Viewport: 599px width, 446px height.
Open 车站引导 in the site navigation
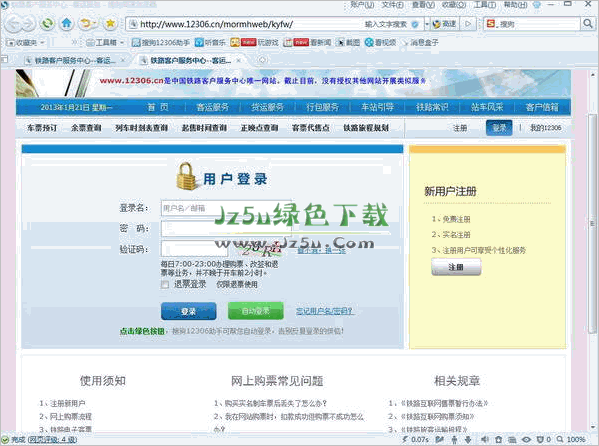coord(377,107)
